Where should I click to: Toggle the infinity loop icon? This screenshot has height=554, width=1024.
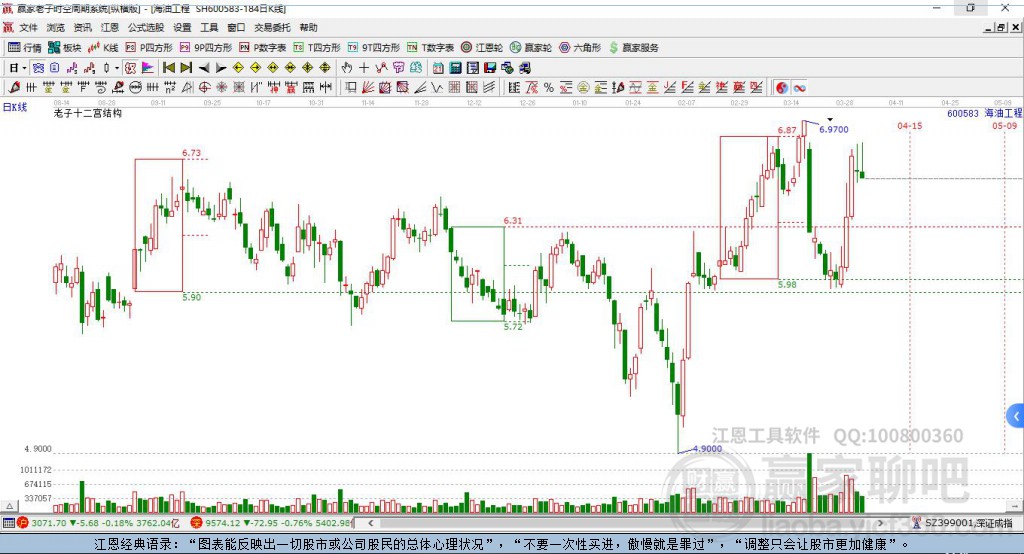tap(799, 88)
